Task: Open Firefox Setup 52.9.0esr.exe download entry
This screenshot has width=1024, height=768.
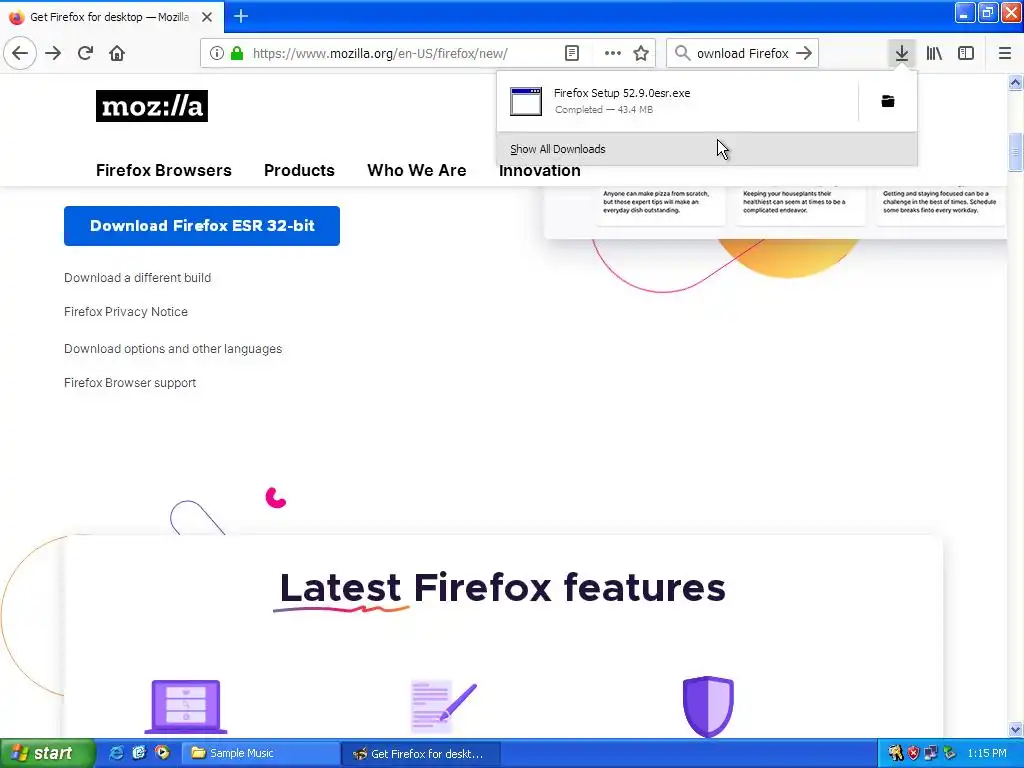Action: coord(677,101)
